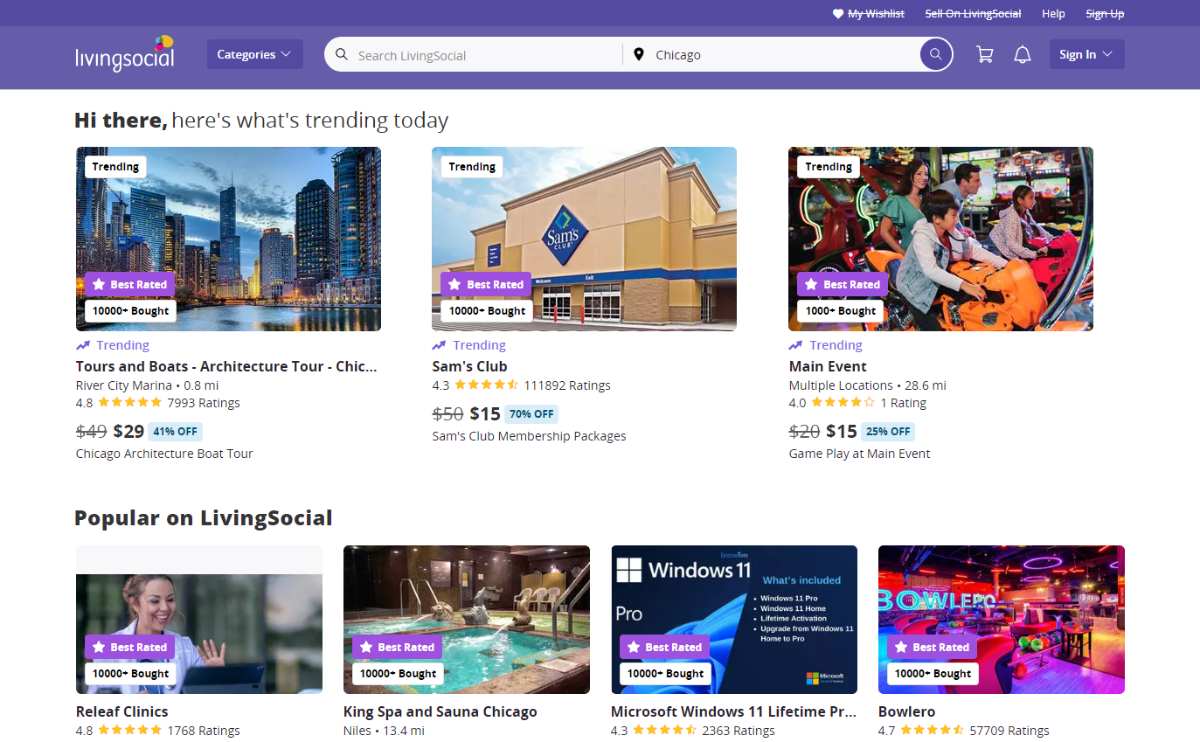Click 7993 Ratings text
1200x742 pixels.
coord(204,403)
